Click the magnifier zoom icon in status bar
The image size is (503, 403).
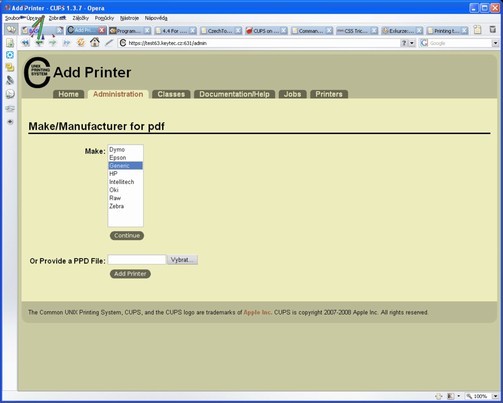tap(469, 396)
